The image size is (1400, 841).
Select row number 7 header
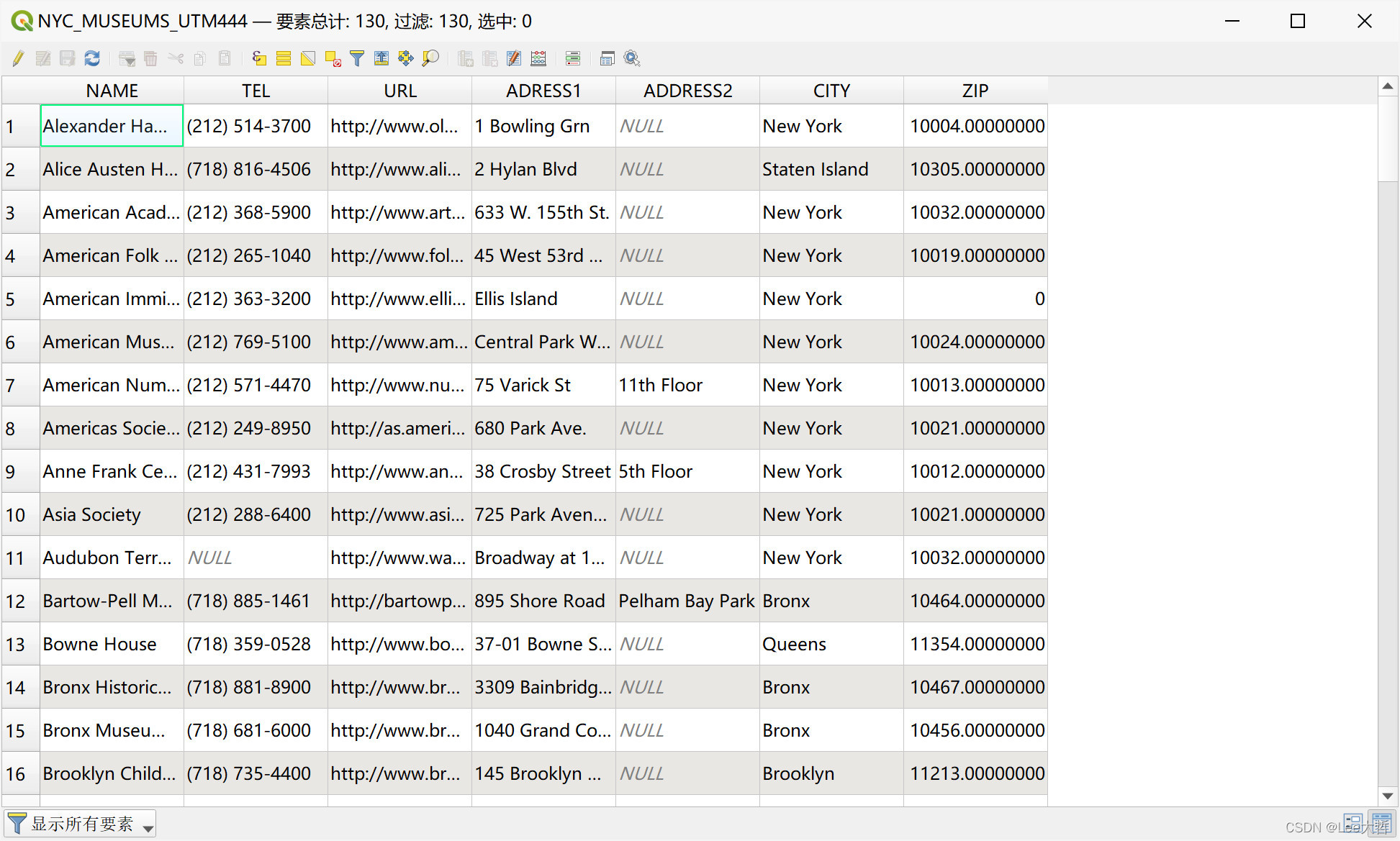[21, 385]
